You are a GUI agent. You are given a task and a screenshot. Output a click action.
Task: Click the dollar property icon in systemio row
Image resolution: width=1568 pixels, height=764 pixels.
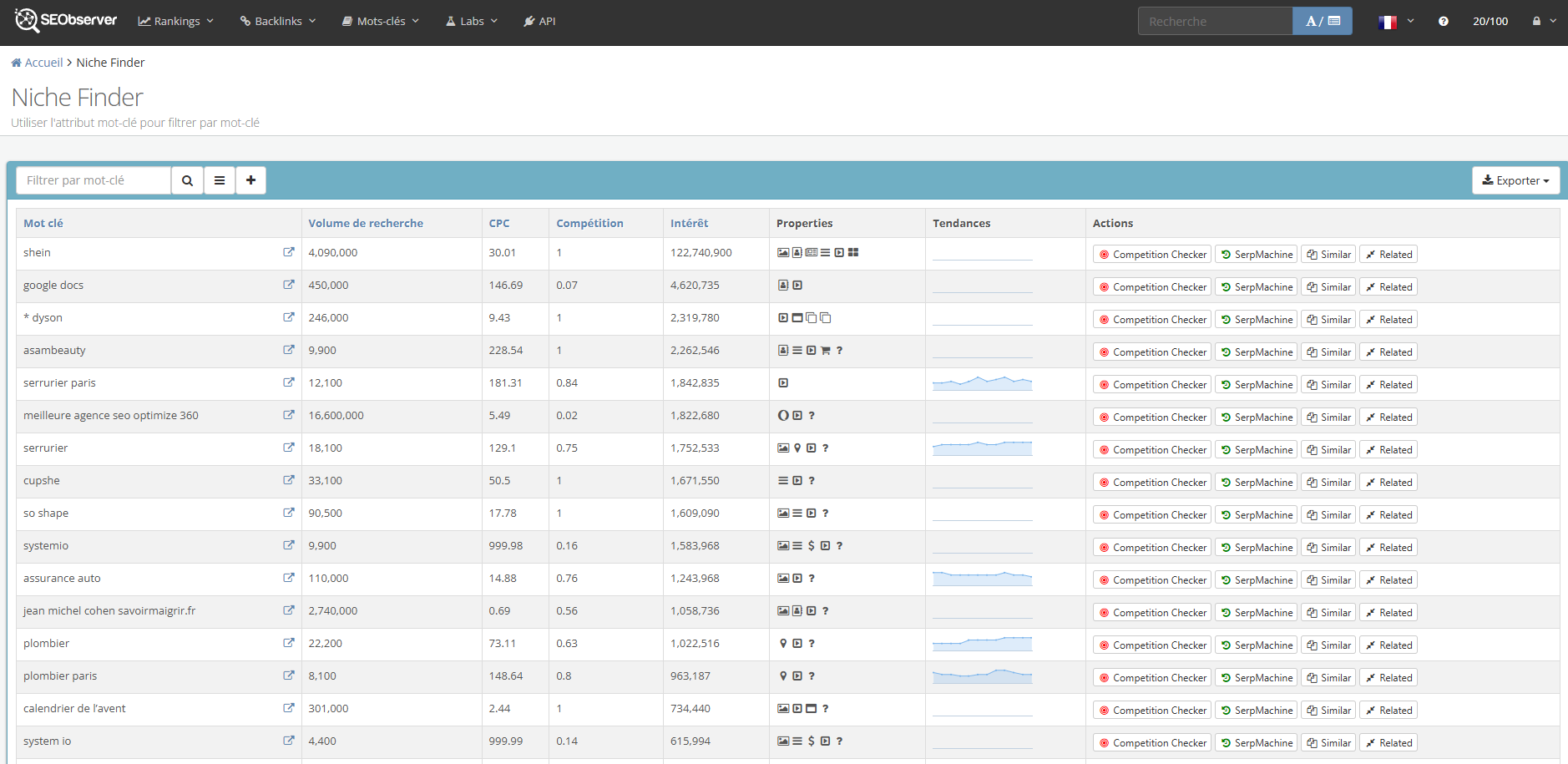click(811, 546)
